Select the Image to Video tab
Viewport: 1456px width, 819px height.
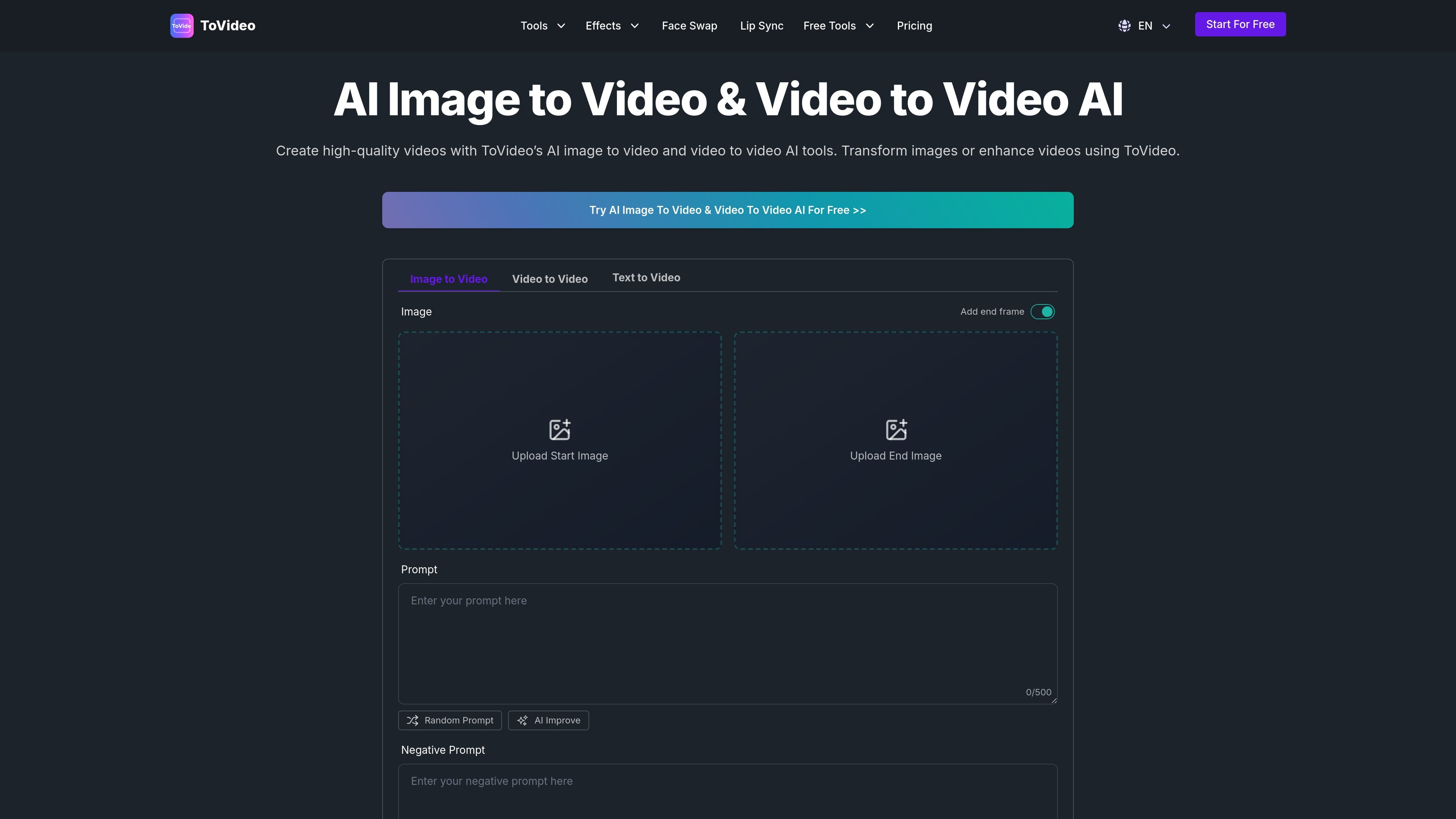[449, 279]
